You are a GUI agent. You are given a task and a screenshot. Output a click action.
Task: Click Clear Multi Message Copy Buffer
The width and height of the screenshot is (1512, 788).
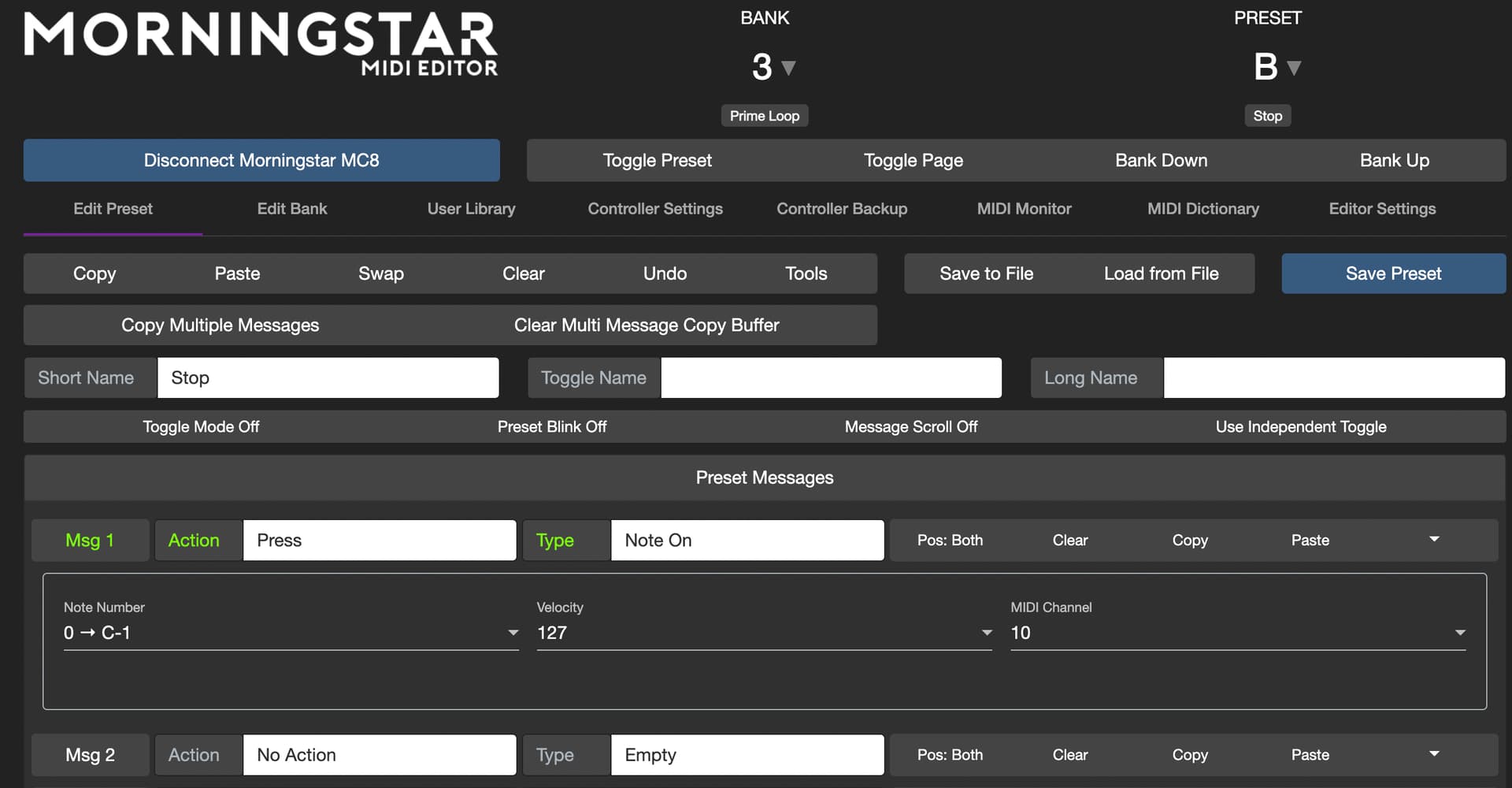[647, 325]
